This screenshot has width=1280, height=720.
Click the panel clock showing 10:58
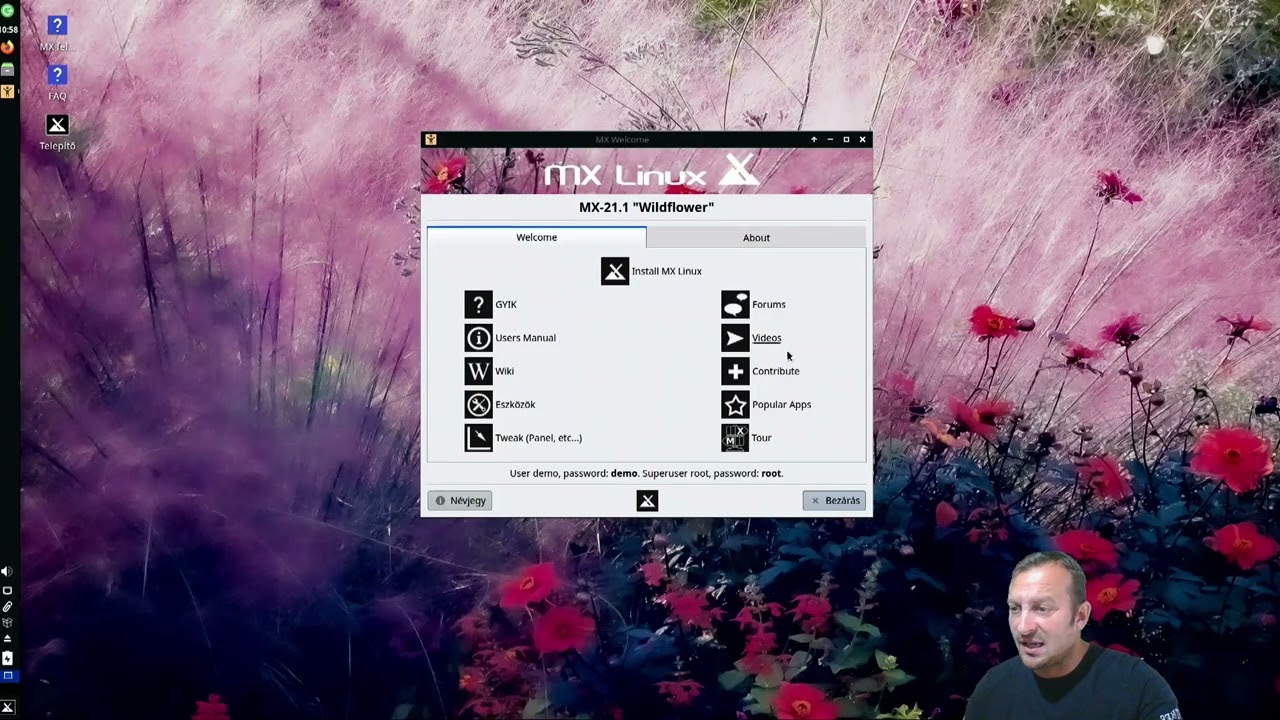[8, 29]
